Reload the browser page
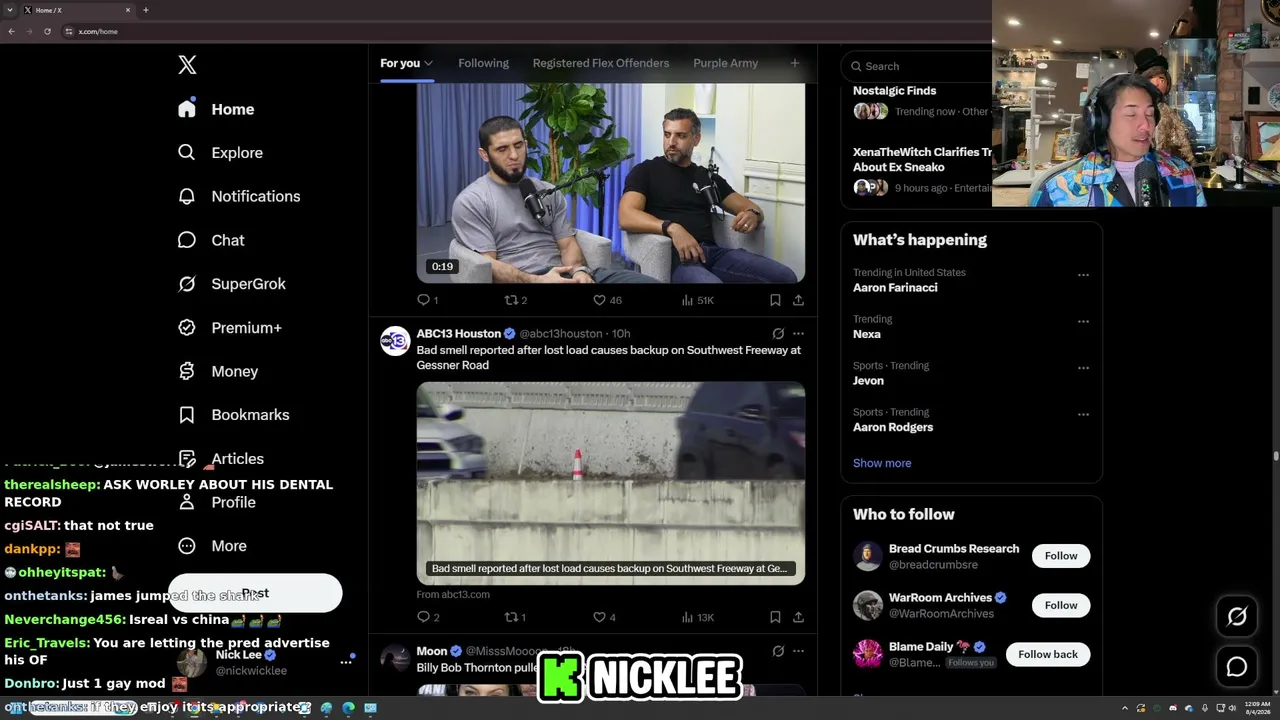 pyautogui.click(x=47, y=31)
